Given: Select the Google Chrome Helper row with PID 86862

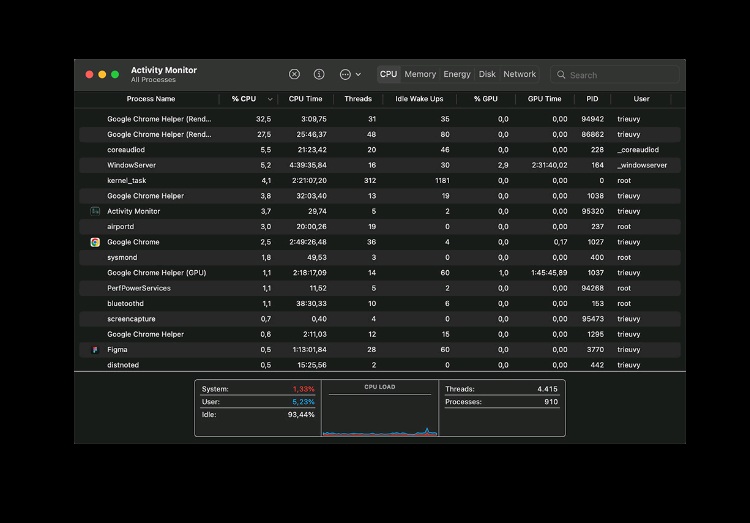Looking at the screenshot, I should 380,134.
